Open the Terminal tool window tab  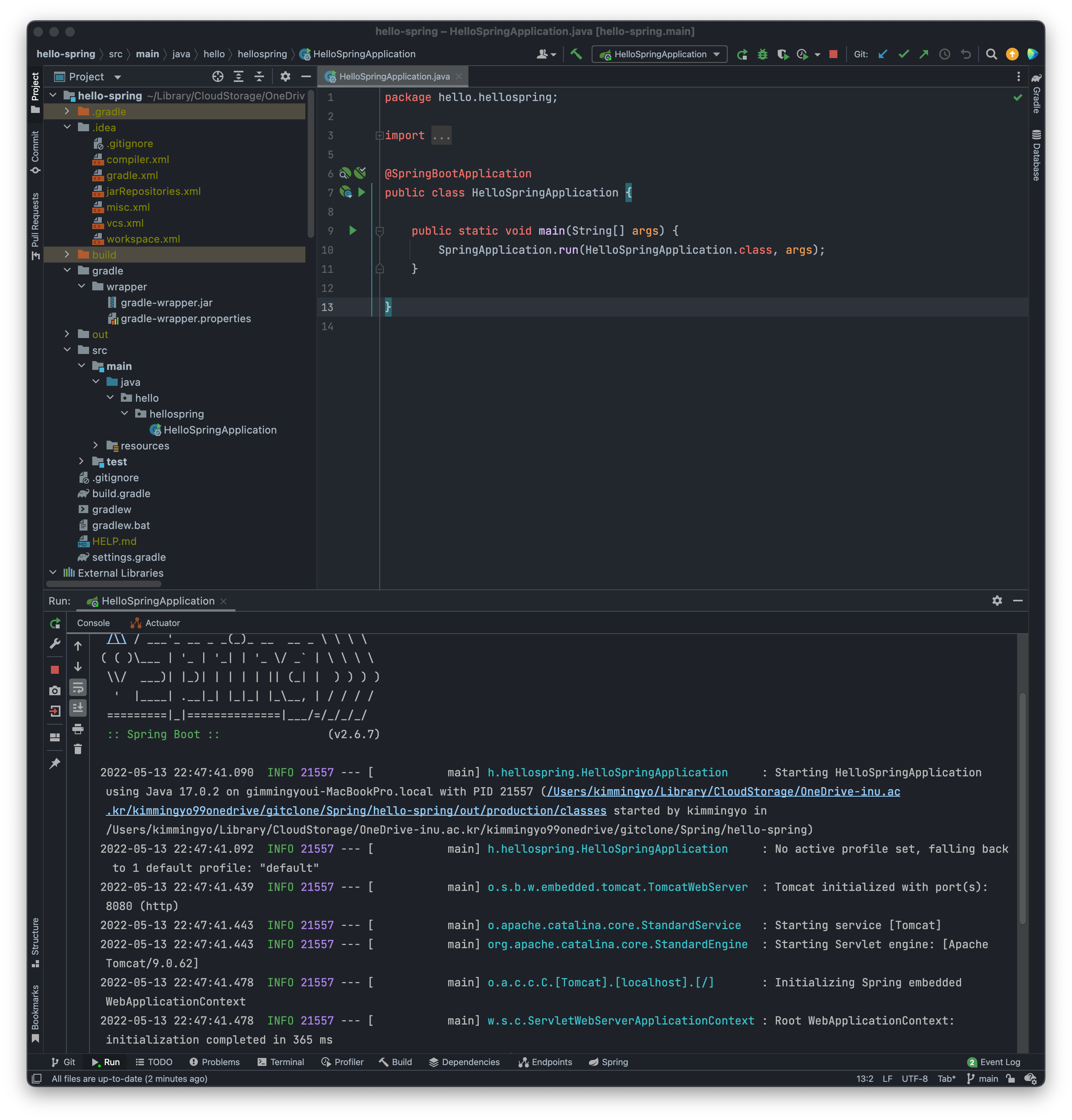point(281,1062)
